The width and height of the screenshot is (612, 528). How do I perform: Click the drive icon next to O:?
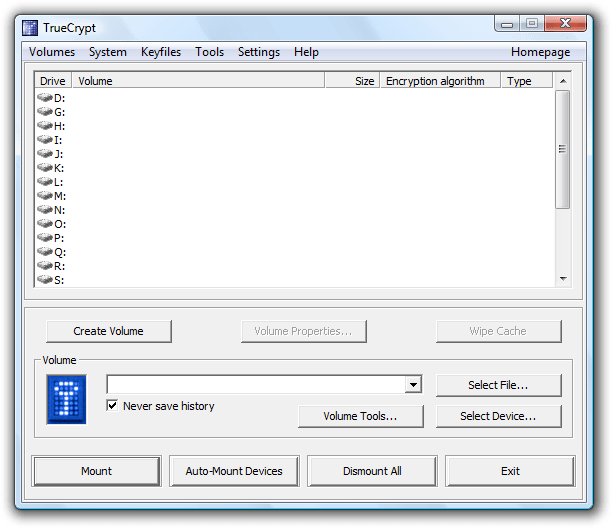[45, 224]
